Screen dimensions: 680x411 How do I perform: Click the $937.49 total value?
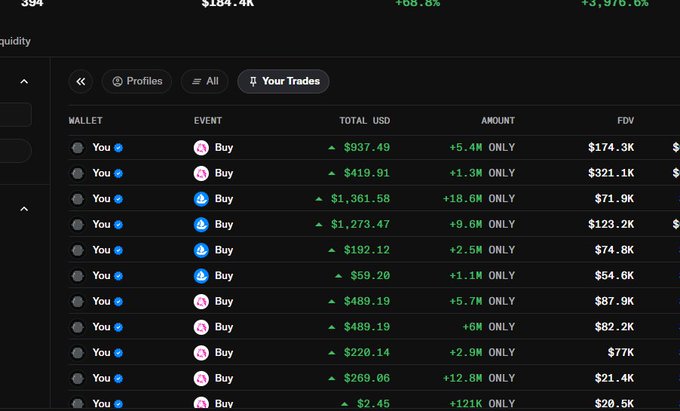(x=367, y=148)
